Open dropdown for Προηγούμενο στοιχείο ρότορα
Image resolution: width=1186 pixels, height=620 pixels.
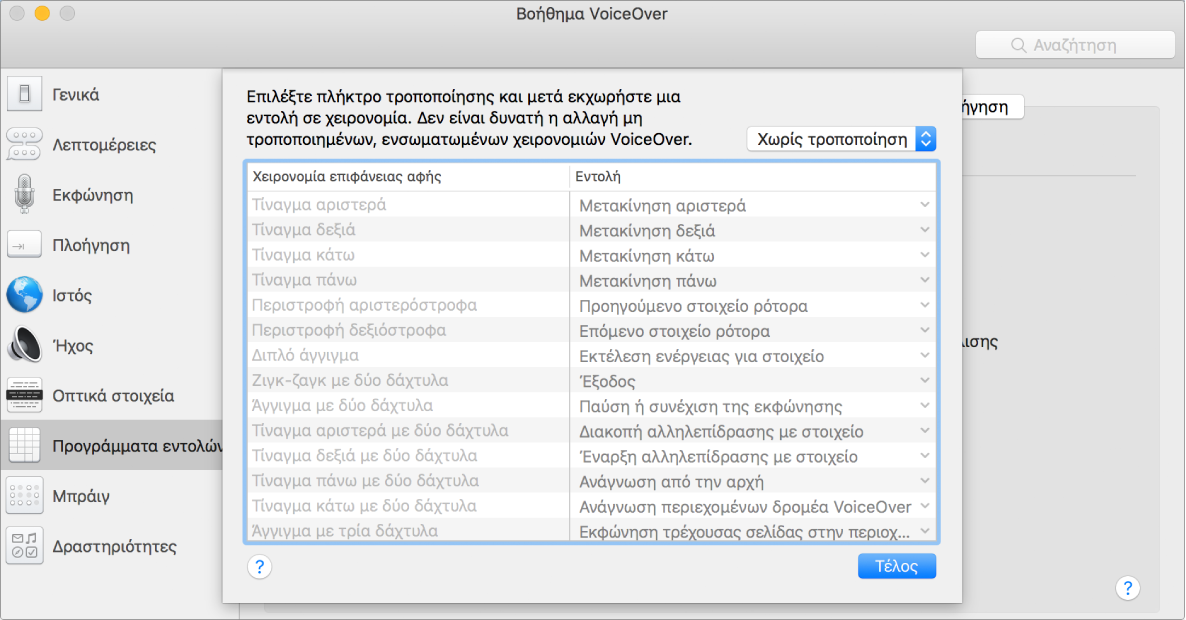[924, 305]
